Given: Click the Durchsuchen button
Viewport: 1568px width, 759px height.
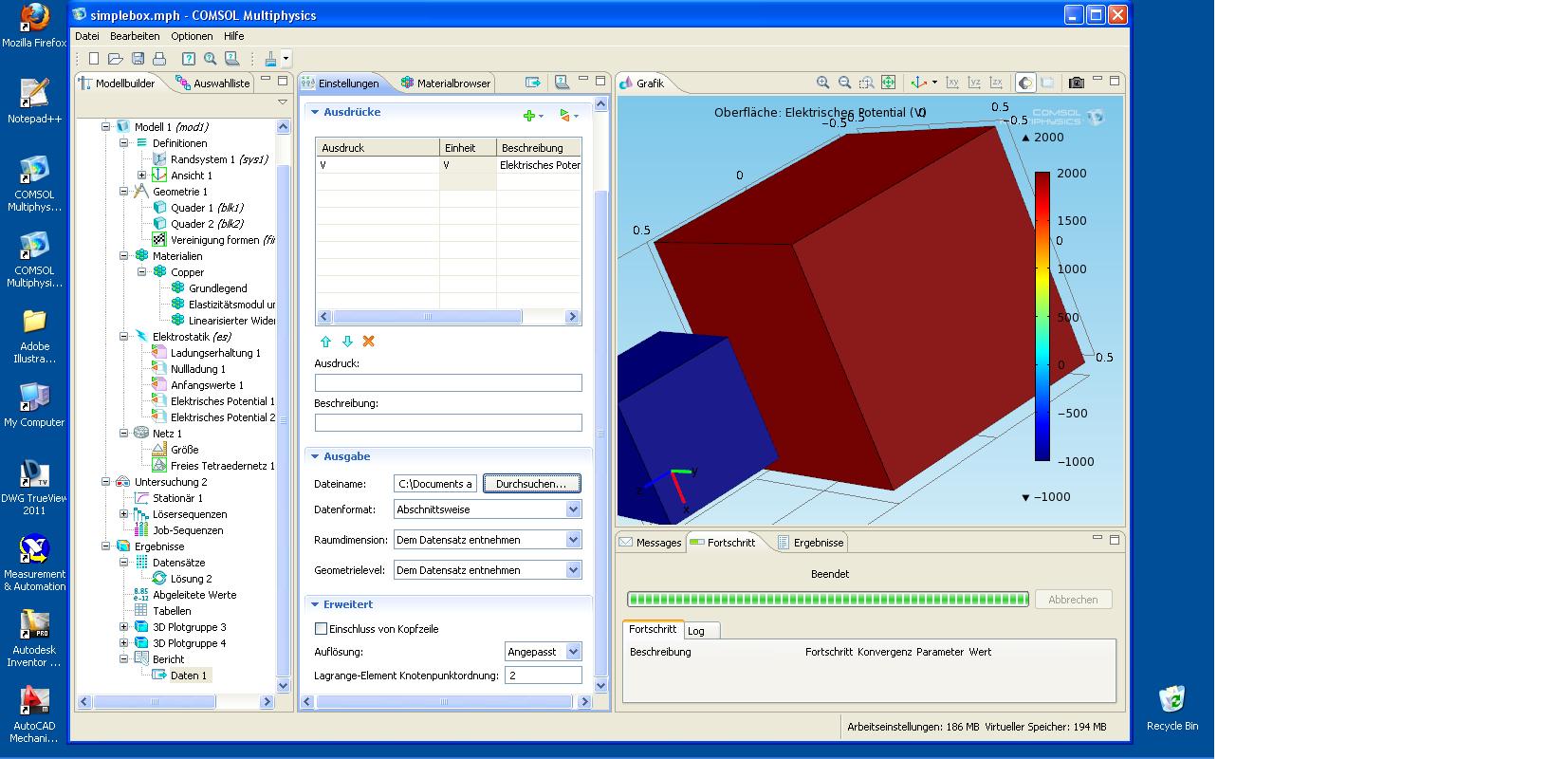Looking at the screenshot, I should click(x=531, y=484).
